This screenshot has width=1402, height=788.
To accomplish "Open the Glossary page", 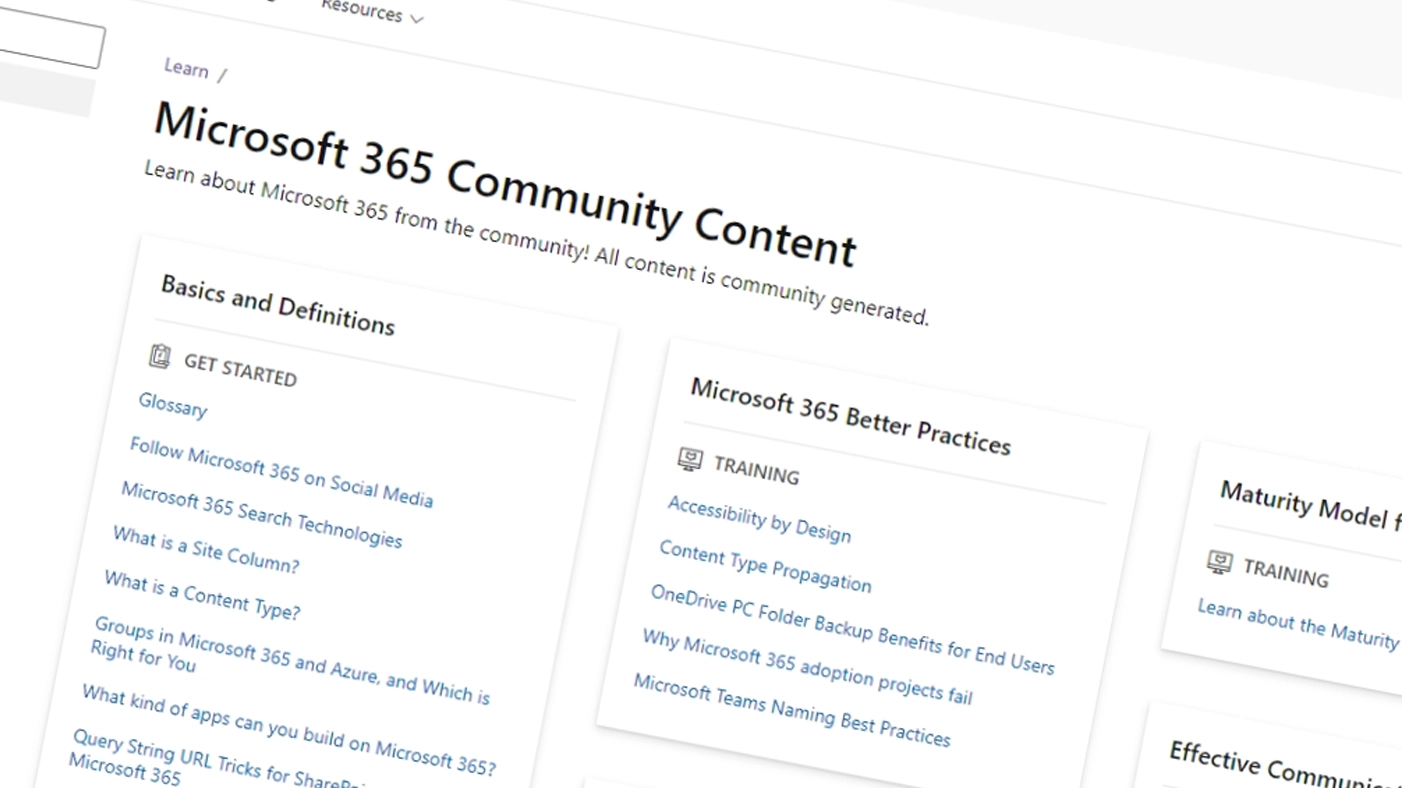I will [172, 407].
